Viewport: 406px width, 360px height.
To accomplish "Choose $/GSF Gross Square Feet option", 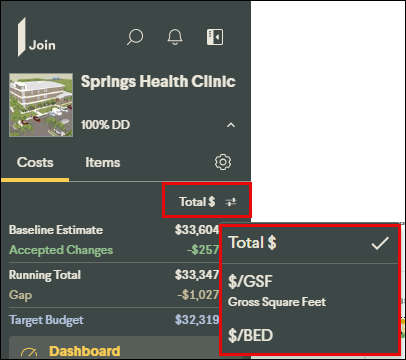I will [x=310, y=291].
